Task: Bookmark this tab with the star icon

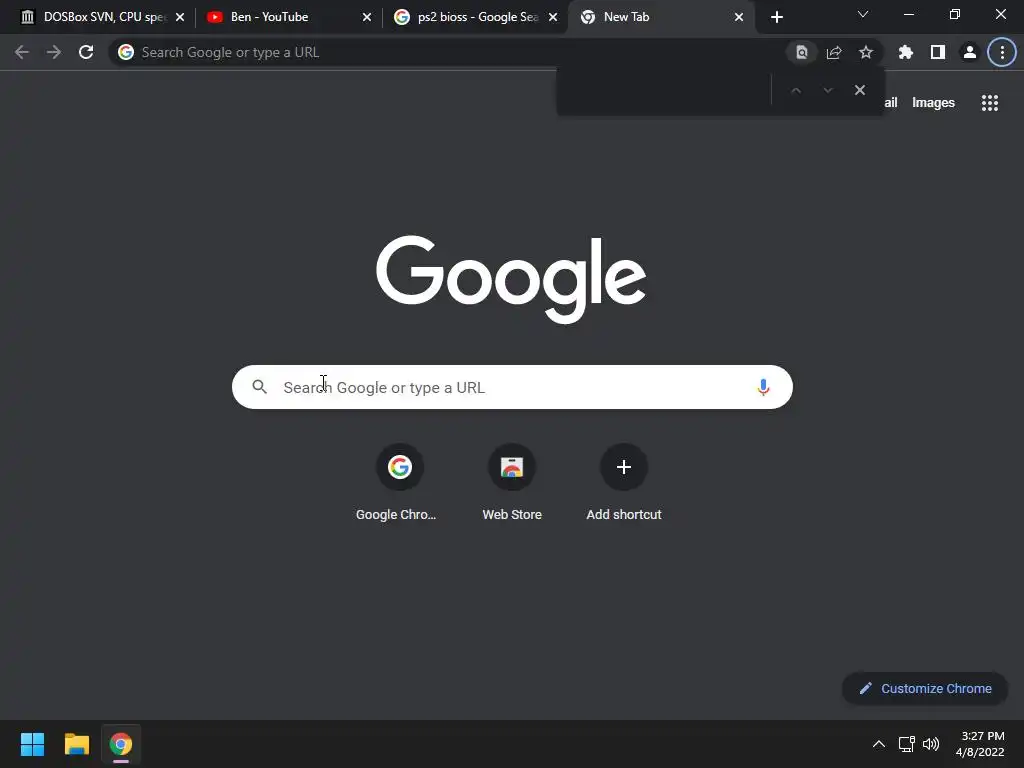Action: click(x=866, y=52)
